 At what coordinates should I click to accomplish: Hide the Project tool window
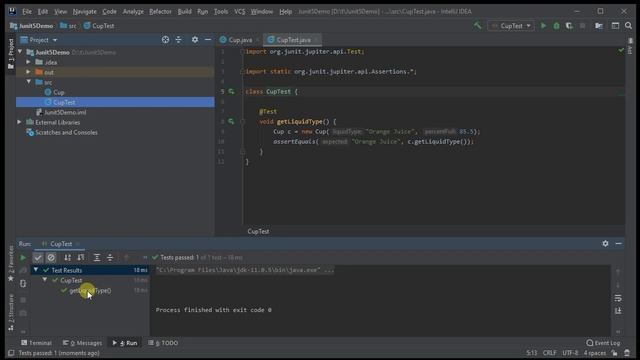click(x=208, y=40)
